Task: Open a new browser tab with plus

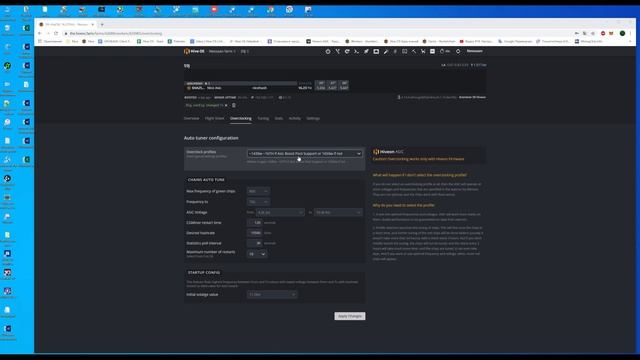Action: tap(102, 24)
